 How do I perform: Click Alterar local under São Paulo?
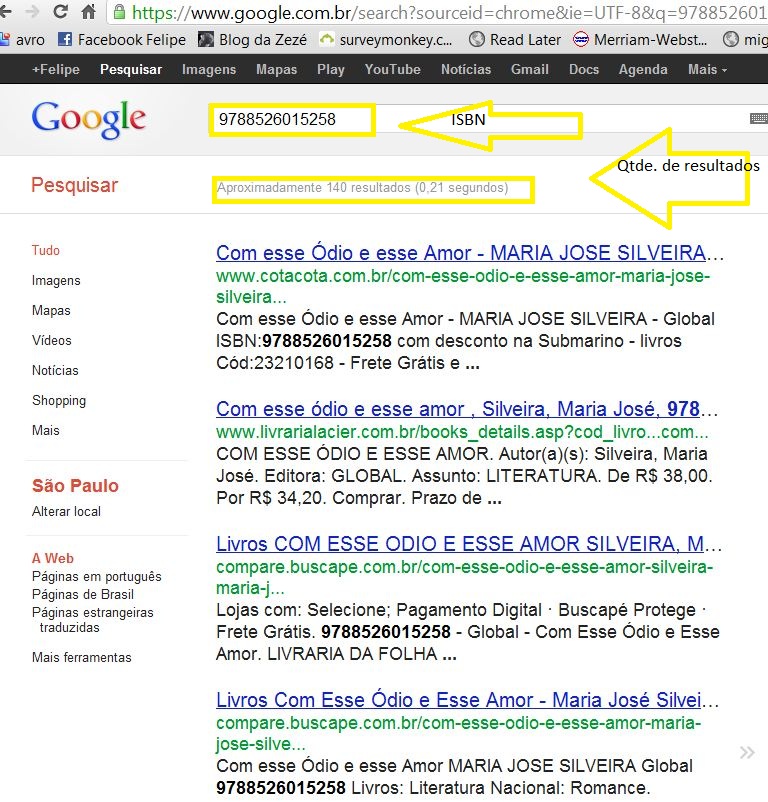tap(66, 511)
